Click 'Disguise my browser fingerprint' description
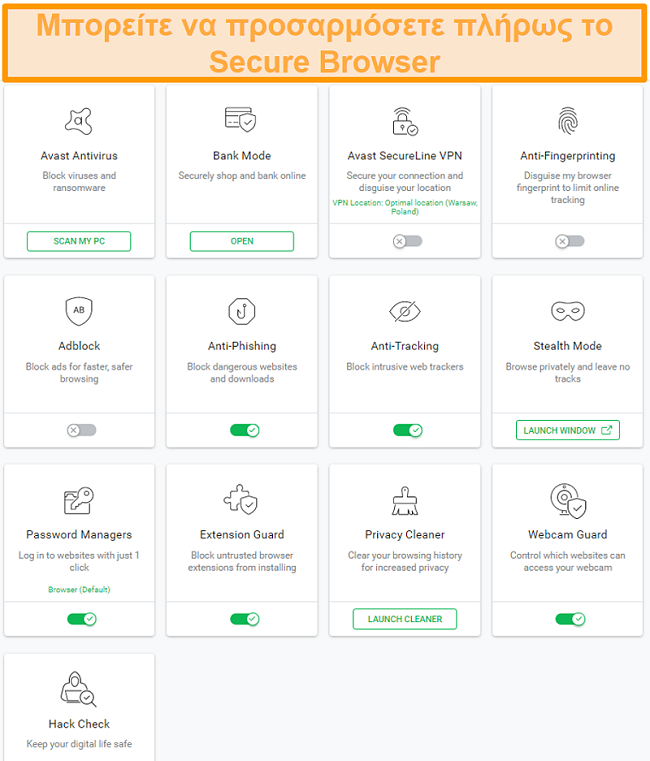This screenshot has height=761, width=650. pyautogui.click(x=567, y=188)
